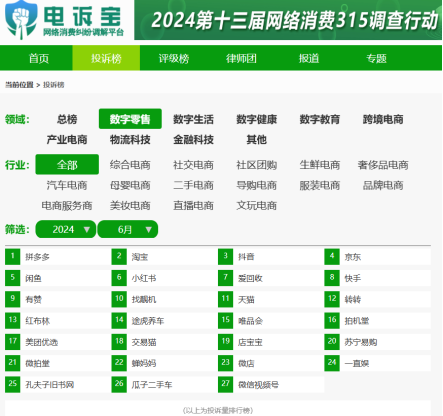
Task: Filter by 母婴电商 industry
Action: coord(130,185)
